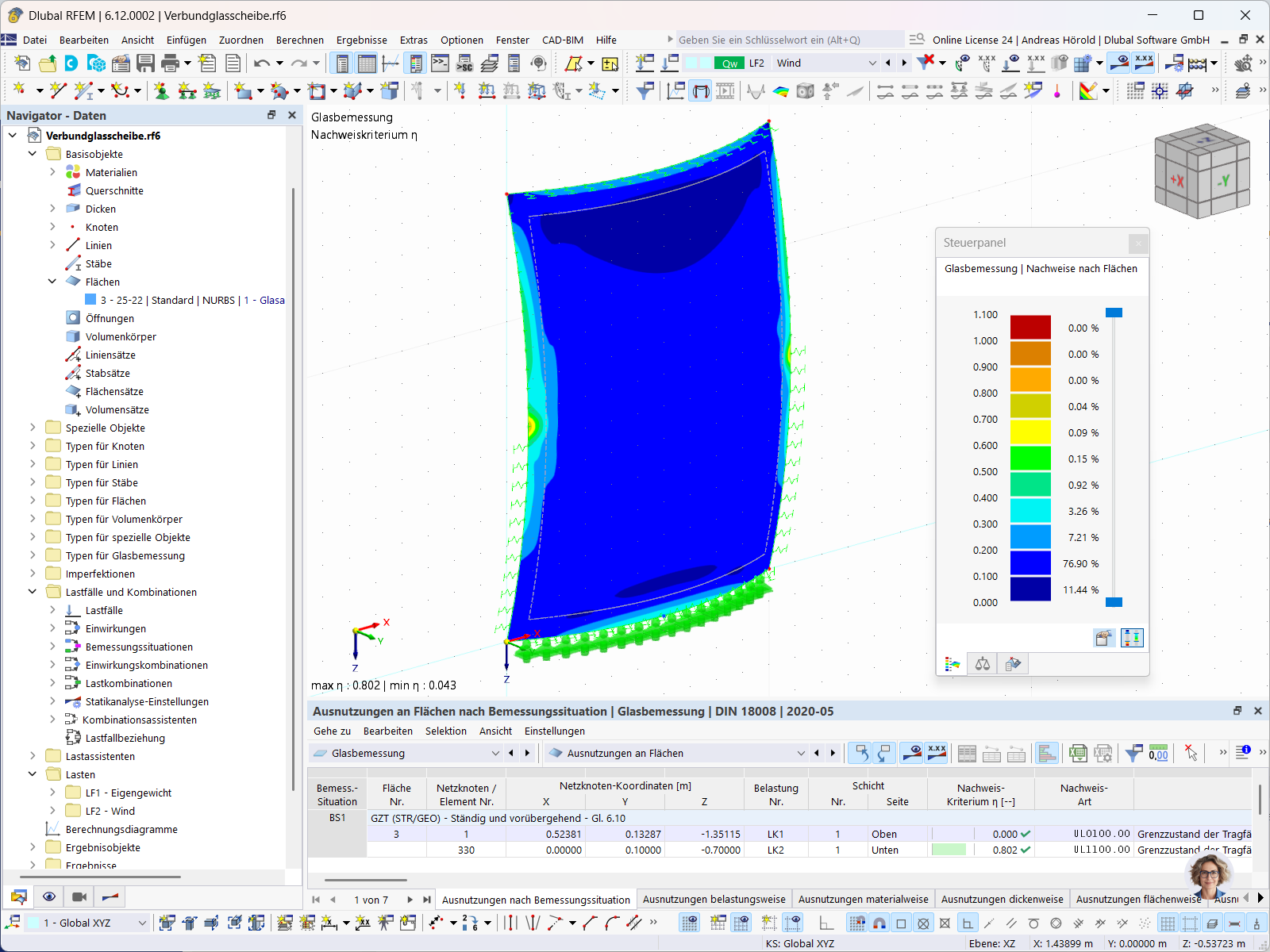Activate the Rendering-Film (animation) icon
The image size is (1270, 952).
point(79,896)
